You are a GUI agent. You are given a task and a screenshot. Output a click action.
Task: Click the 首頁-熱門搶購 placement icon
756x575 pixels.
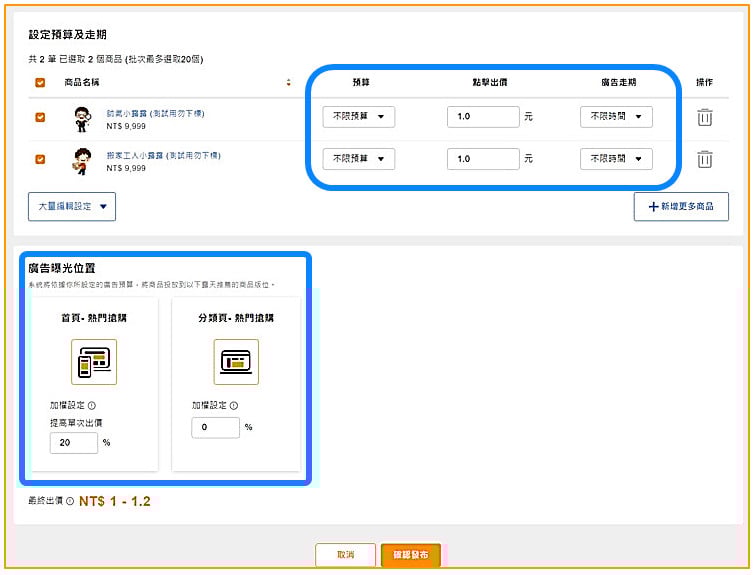pos(94,362)
